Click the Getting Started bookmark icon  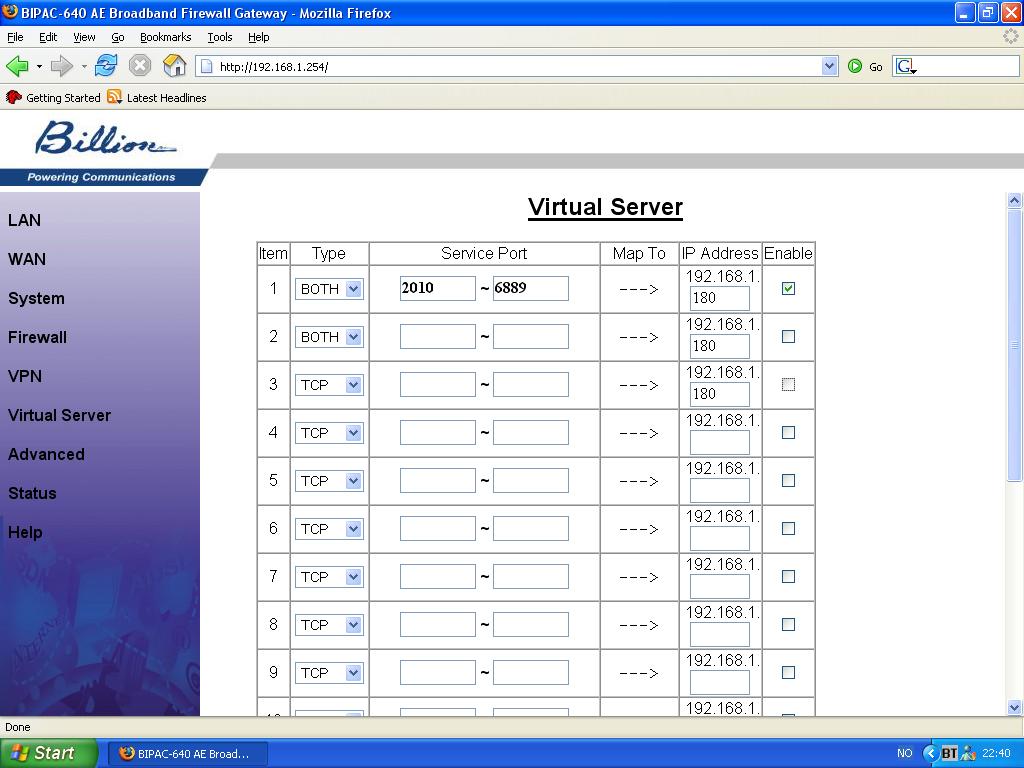[14, 97]
